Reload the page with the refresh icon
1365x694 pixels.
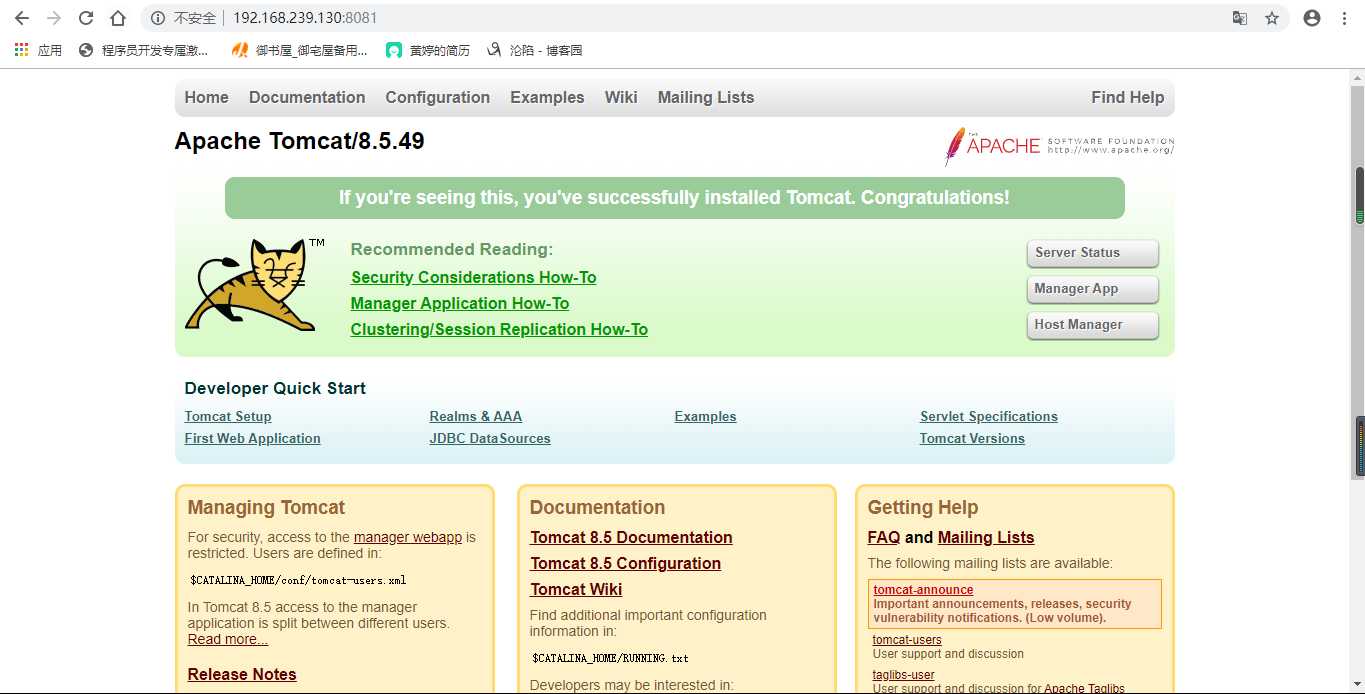tap(86, 18)
